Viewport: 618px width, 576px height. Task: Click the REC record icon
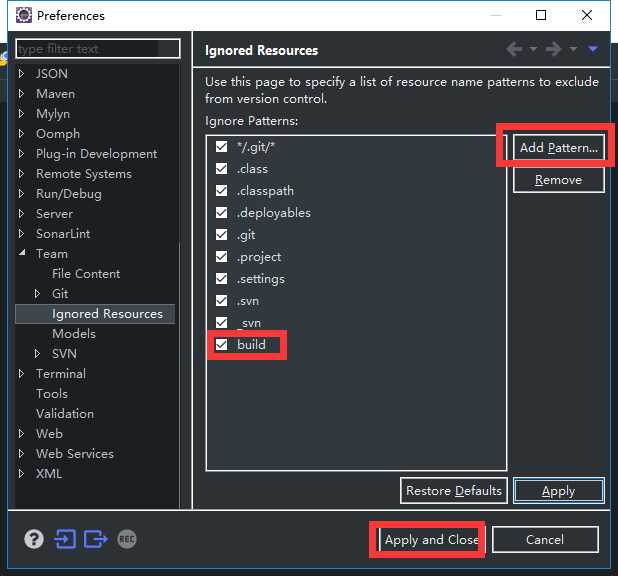tap(127, 539)
